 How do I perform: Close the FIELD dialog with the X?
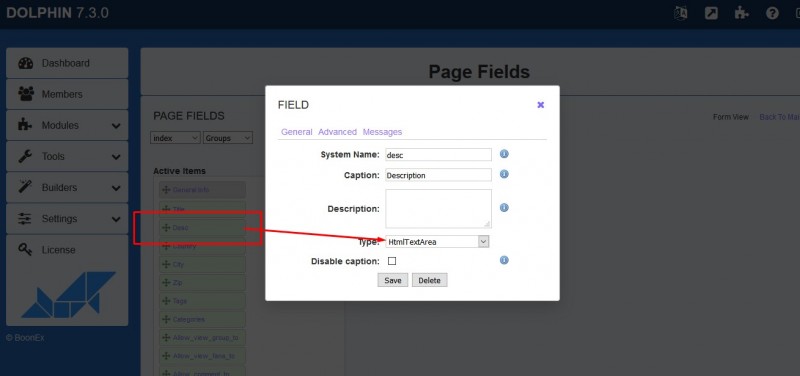541,105
